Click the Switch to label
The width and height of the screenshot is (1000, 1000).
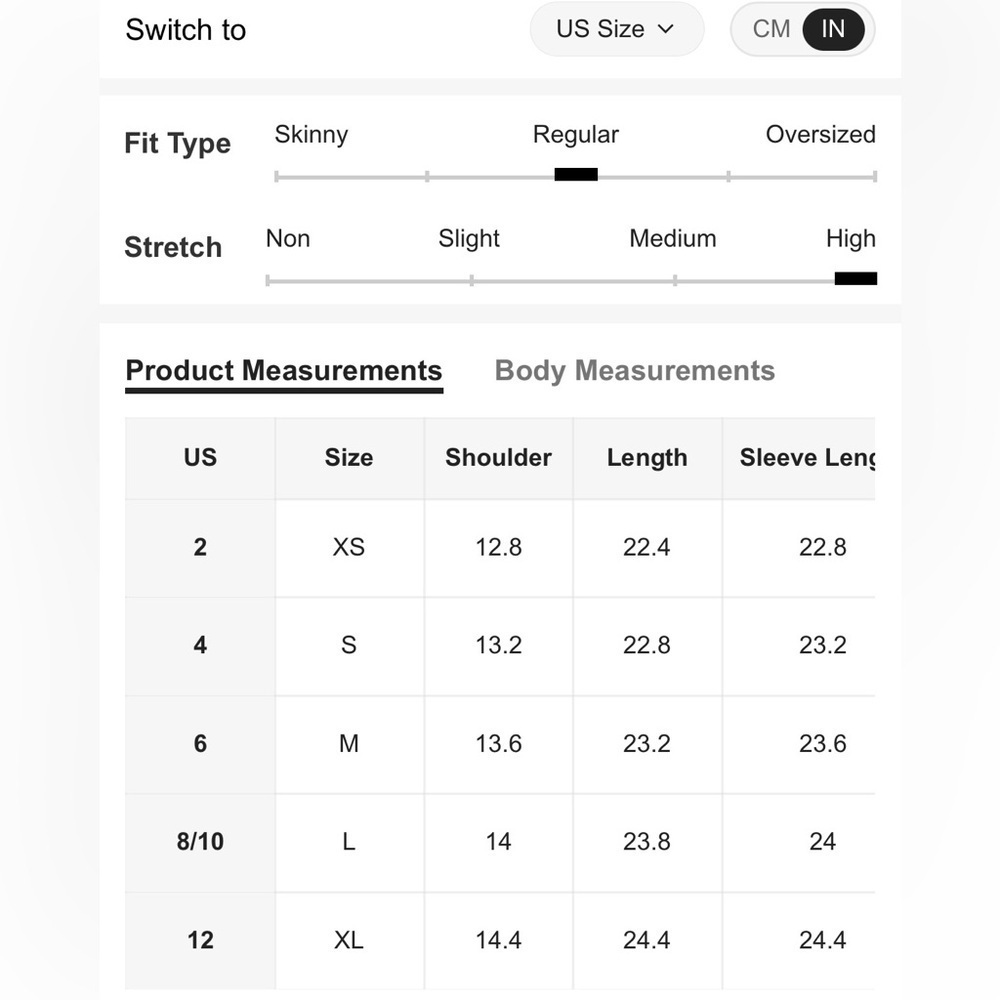point(186,30)
